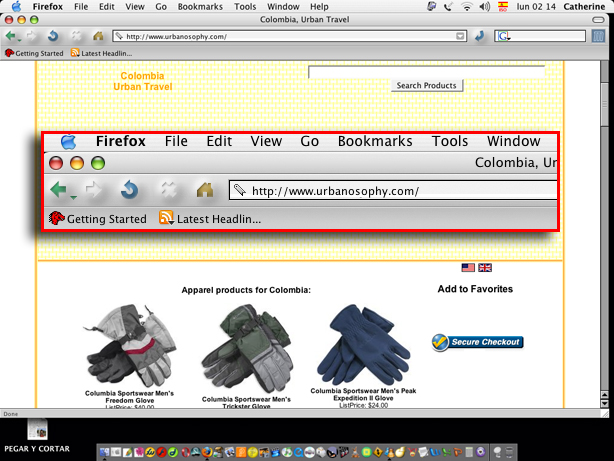Open the Help menu
This screenshot has width=614, height=461.
pos(319,6)
